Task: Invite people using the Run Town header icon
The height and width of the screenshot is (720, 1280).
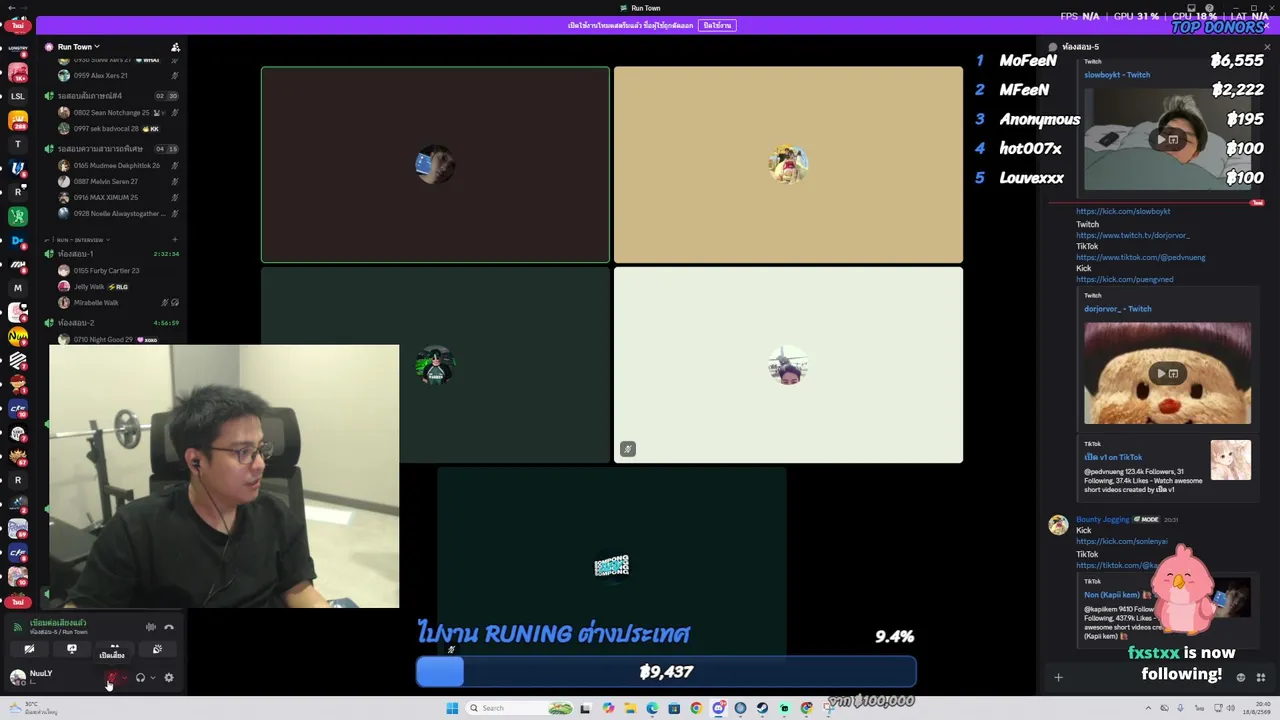Action: point(175,47)
